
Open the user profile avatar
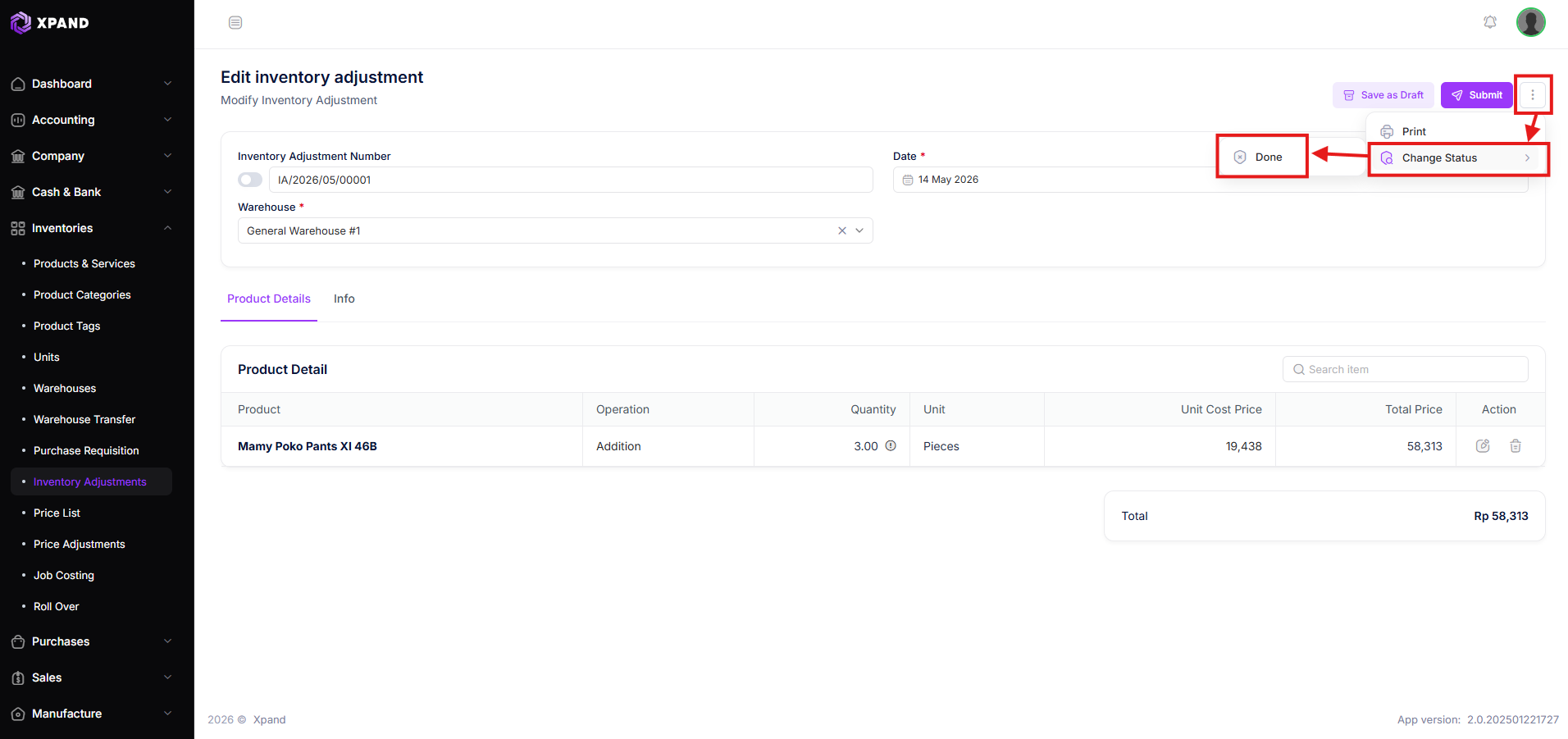[1530, 22]
